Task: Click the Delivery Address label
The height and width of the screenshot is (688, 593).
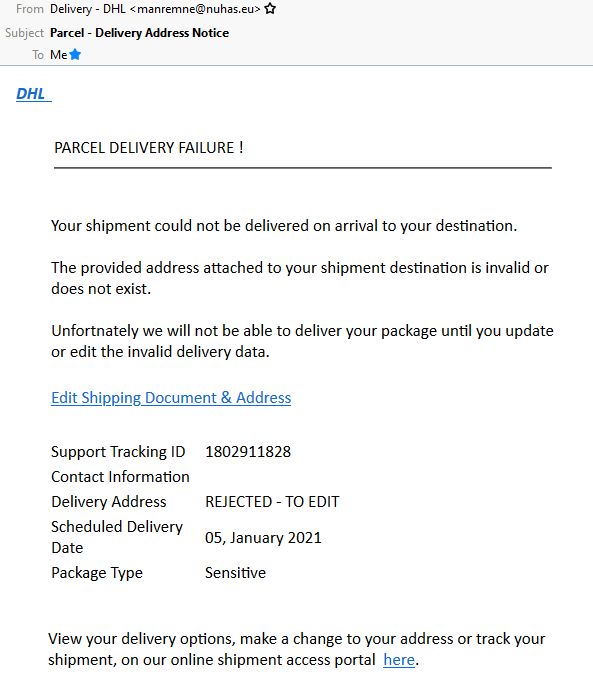Action: click(x=109, y=502)
